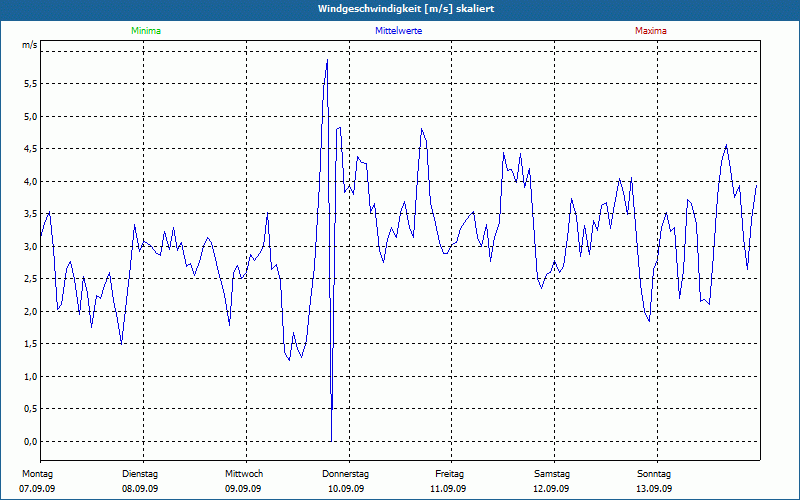Click the 2,0 y-axis value
This screenshot has height=500, width=800.
[31, 312]
